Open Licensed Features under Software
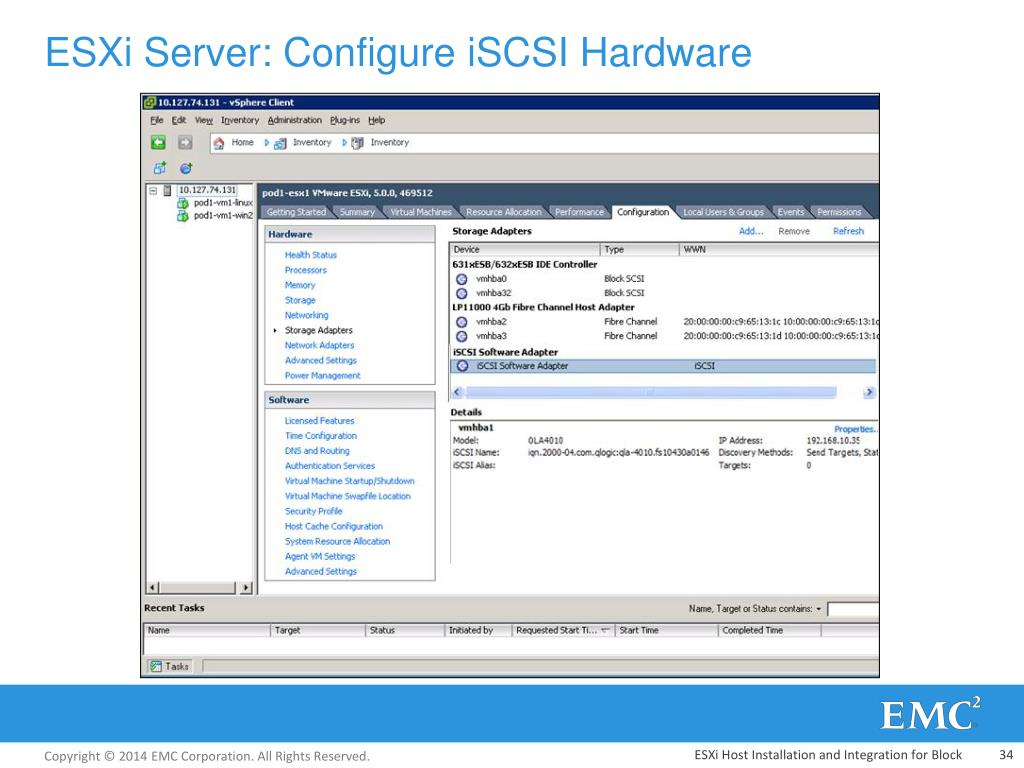Viewport: 1024px width, 768px height. [x=319, y=421]
